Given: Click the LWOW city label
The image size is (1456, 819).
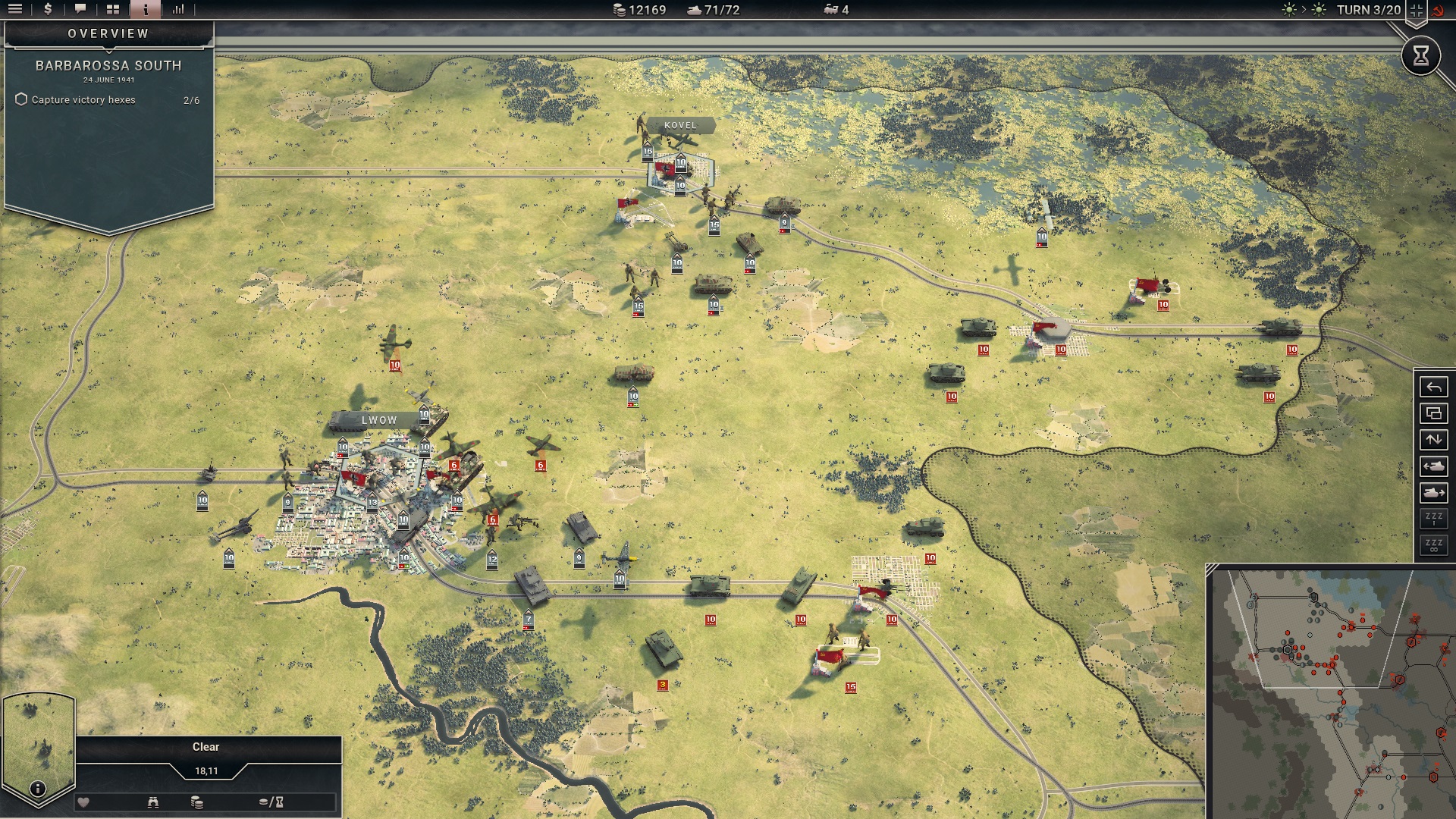Looking at the screenshot, I should tap(379, 420).
